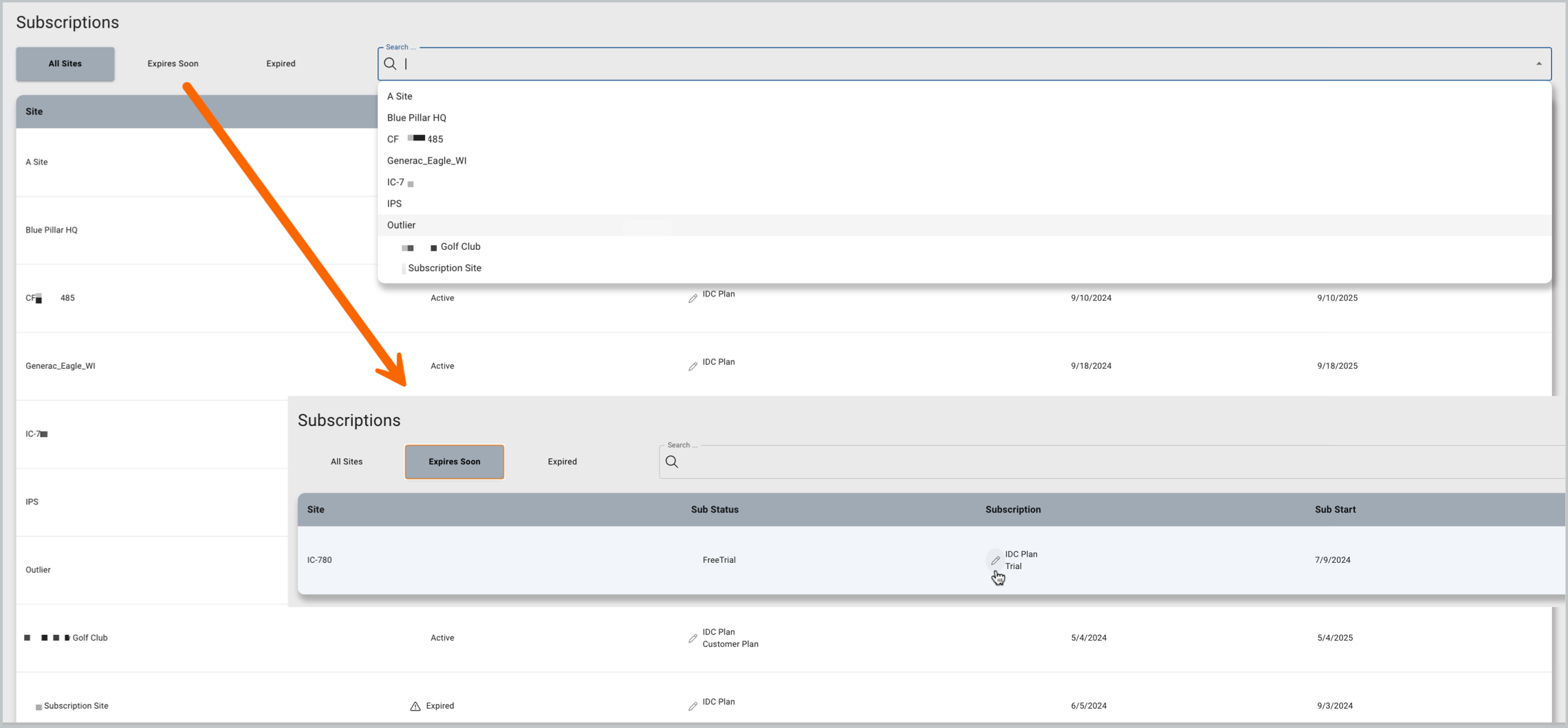Viewport: 1568px width, 728px height.
Task: Click Sub Start column header
Action: pyautogui.click(x=1336, y=510)
